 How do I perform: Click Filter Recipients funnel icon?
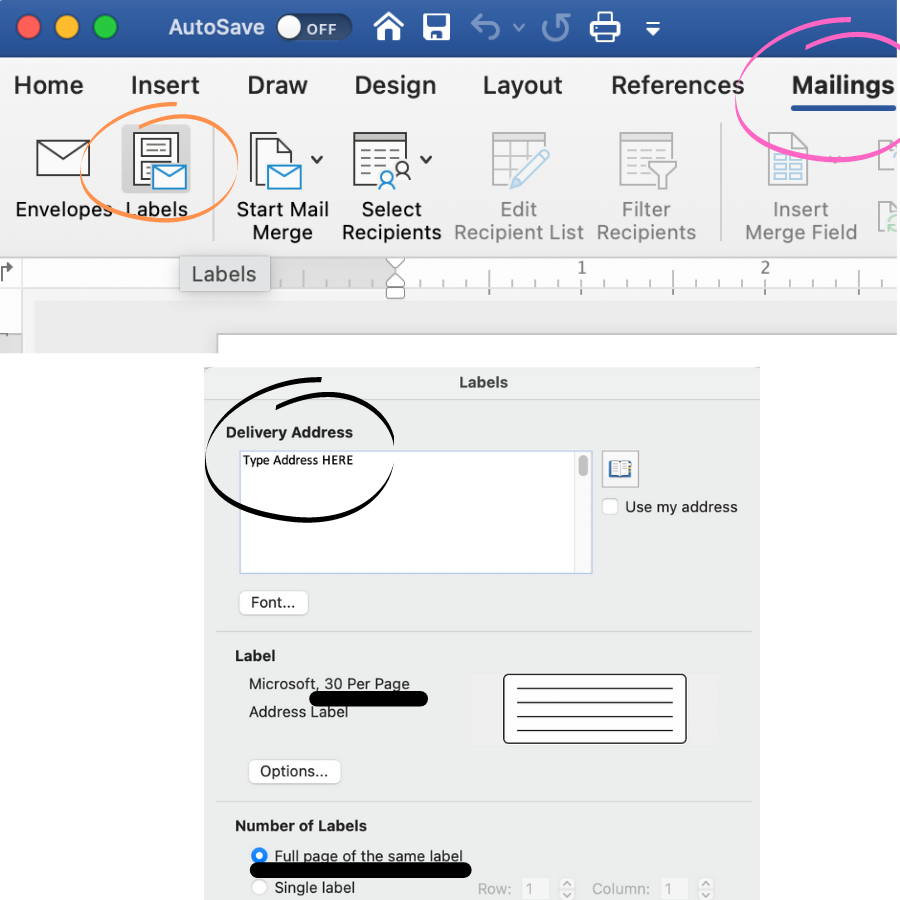[x=647, y=160]
